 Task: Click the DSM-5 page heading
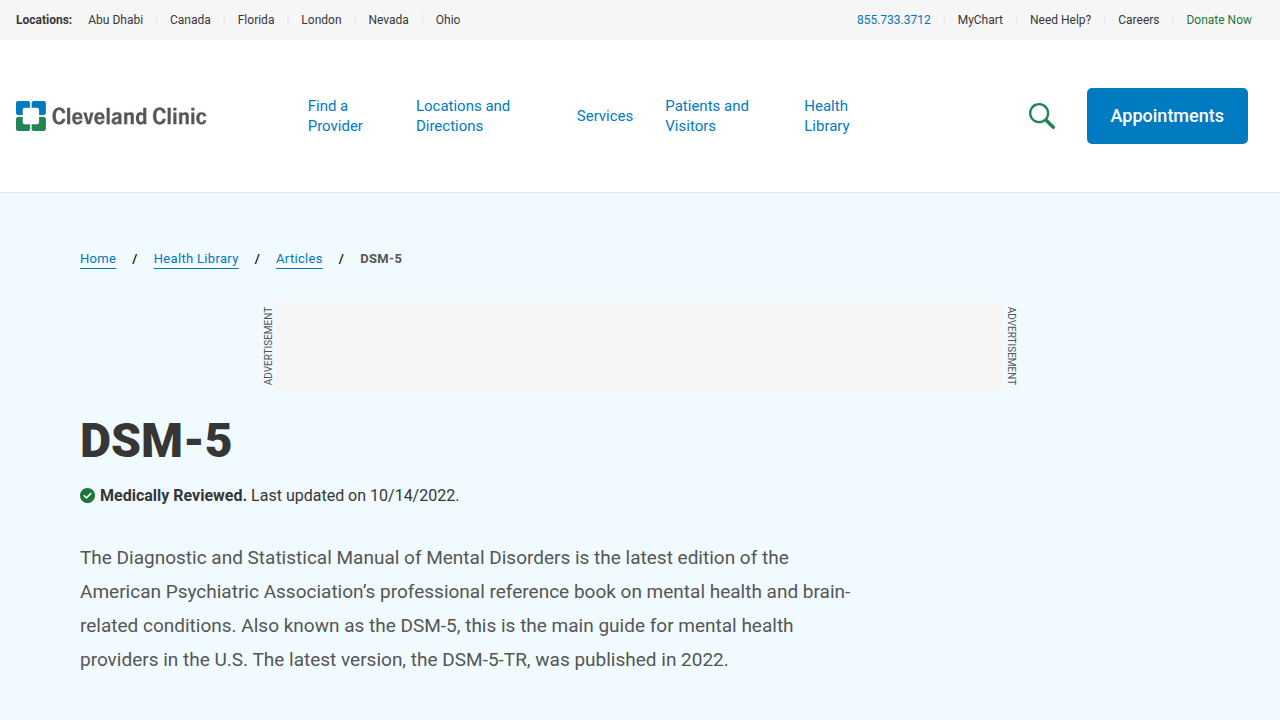(156, 440)
